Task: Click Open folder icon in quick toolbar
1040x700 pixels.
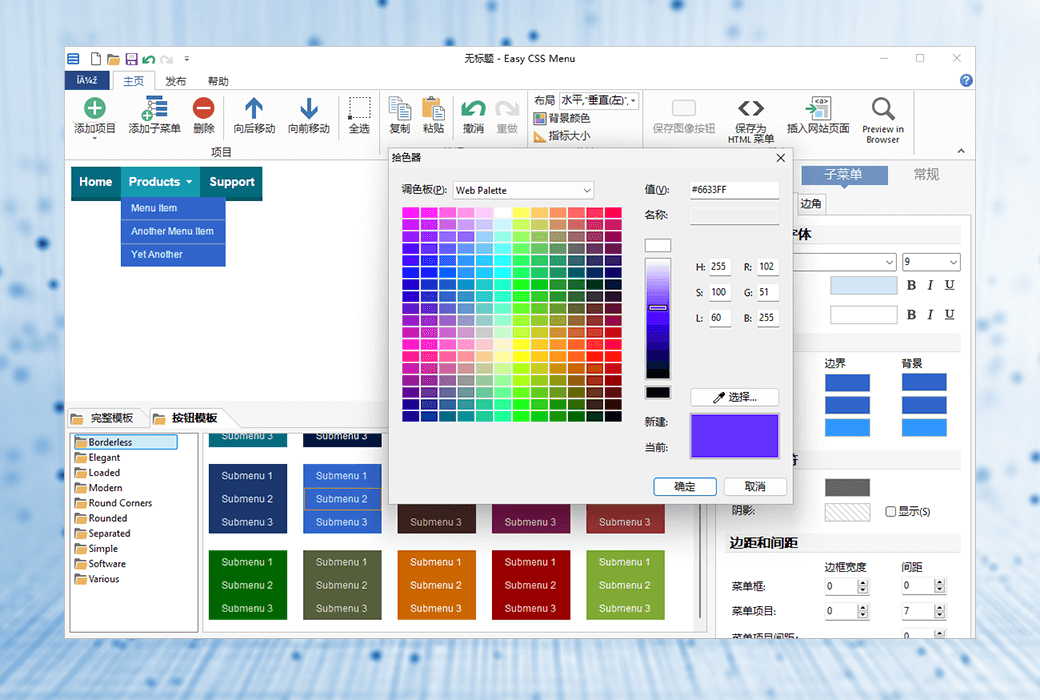Action: coord(113,59)
